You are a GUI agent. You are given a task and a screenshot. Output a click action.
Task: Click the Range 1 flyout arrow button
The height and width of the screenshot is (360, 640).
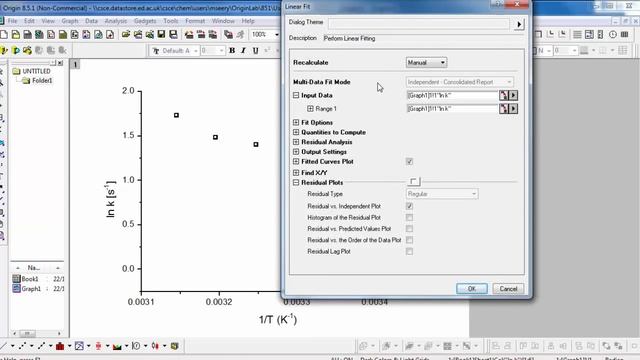tap(513, 109)
